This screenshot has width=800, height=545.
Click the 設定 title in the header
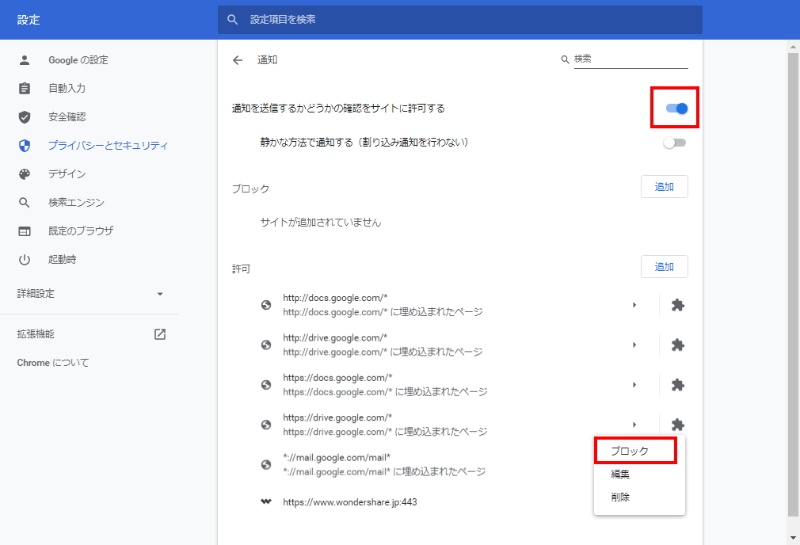click(28, 20)
